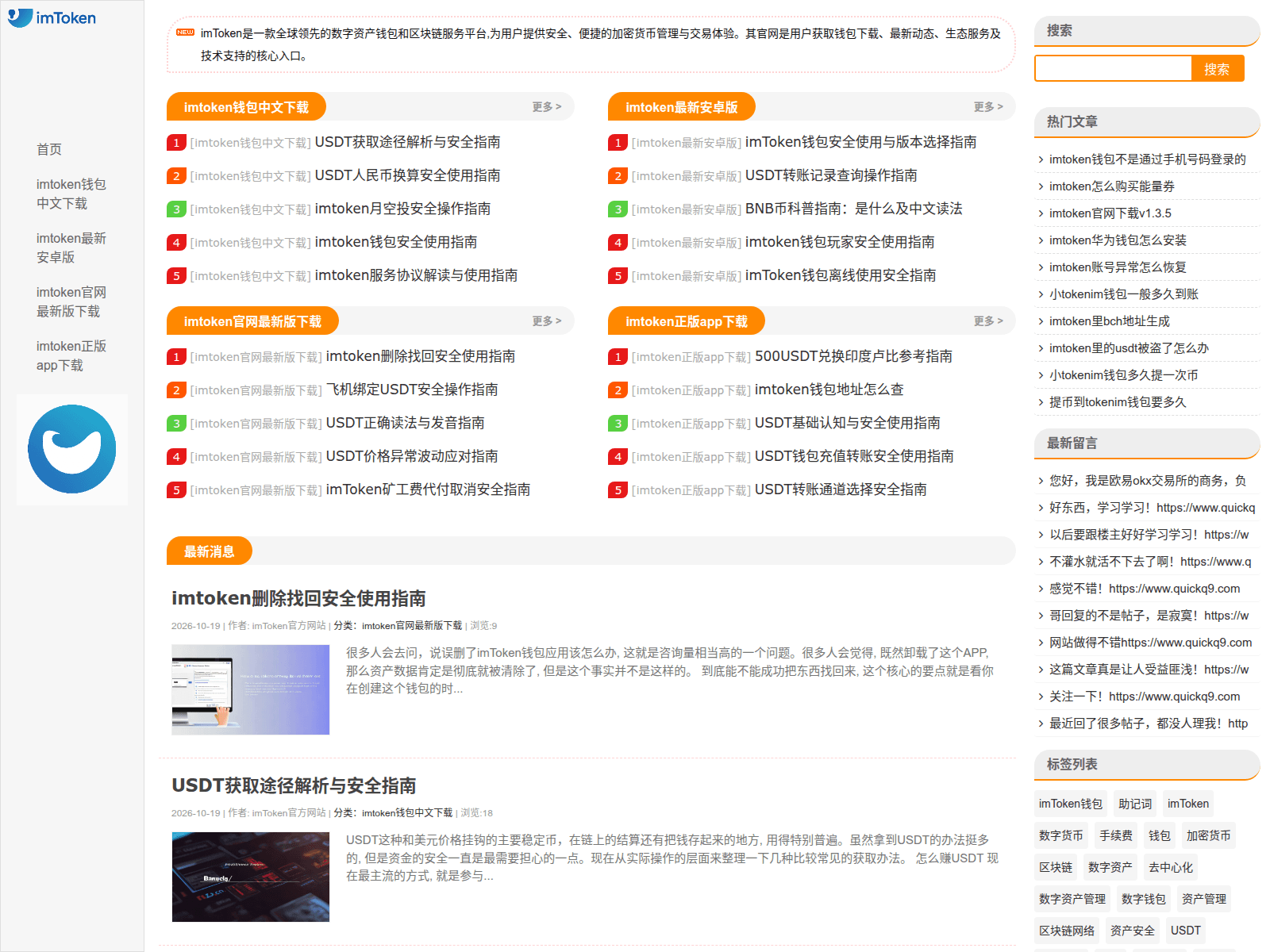Click the large blue imToken app icon
1270x952 pixels.
(x=72, y=449)
